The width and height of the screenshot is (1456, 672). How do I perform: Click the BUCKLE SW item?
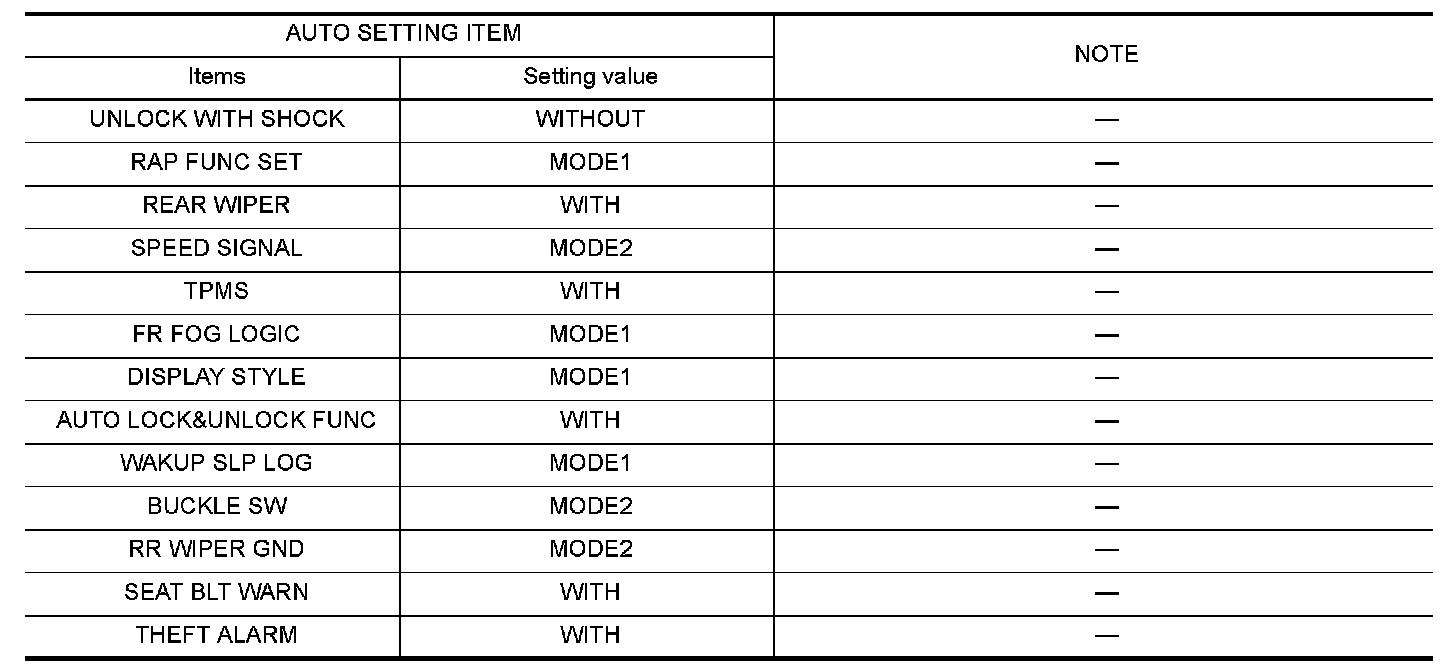[x=216, y=506]
